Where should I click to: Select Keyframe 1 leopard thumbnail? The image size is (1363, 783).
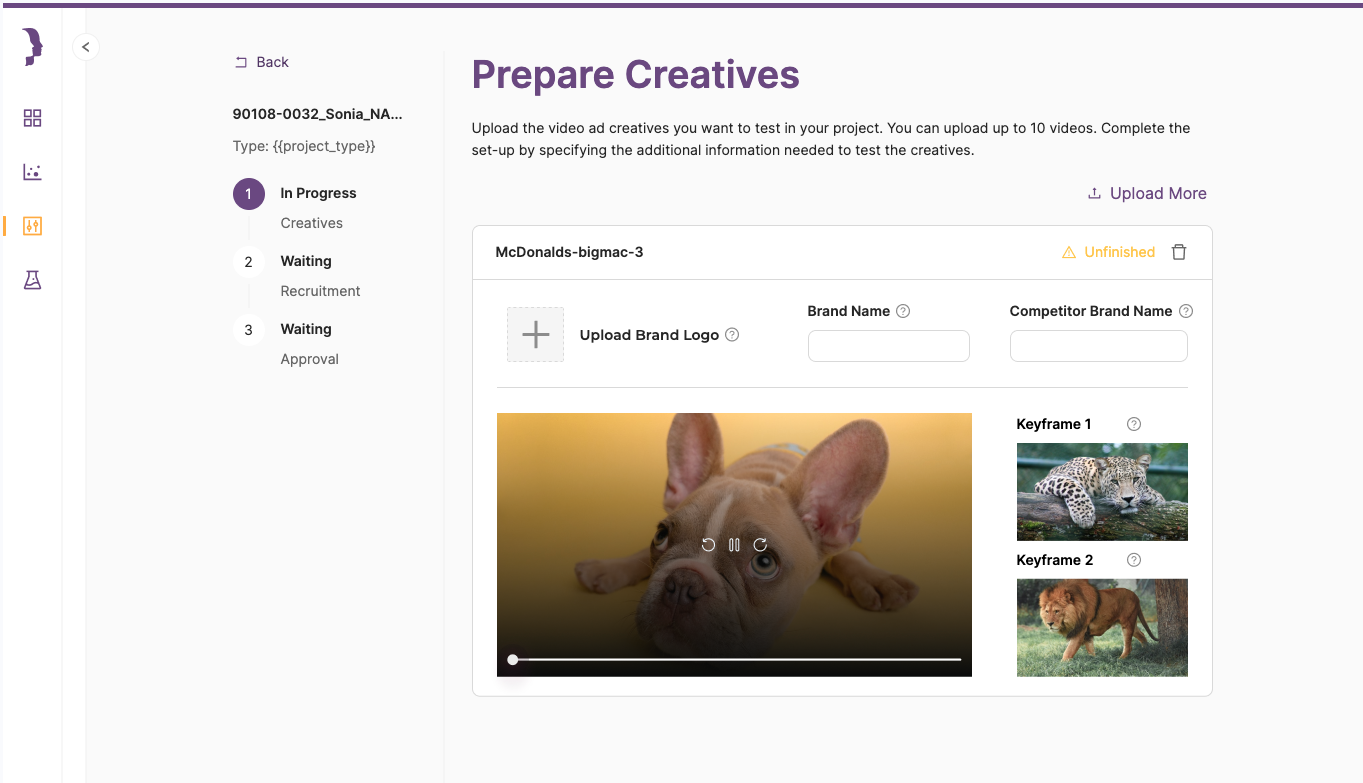pyautogui.click(x=1102, y=492)
